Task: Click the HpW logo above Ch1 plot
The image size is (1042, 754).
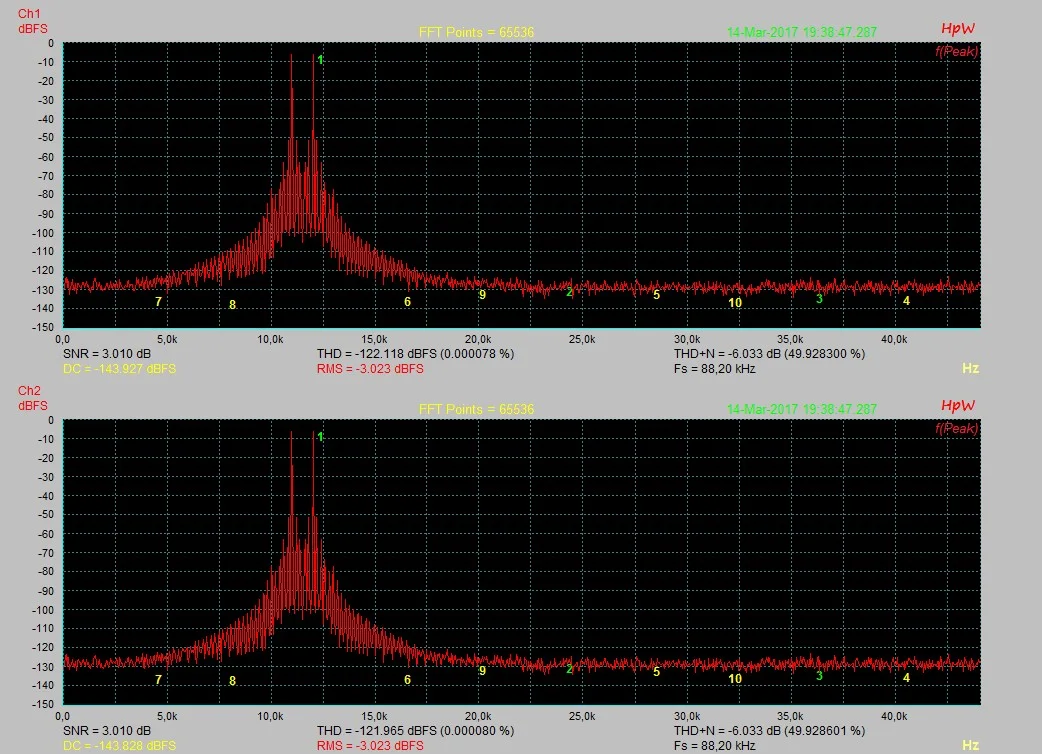Action: click(x=958, y=29)
